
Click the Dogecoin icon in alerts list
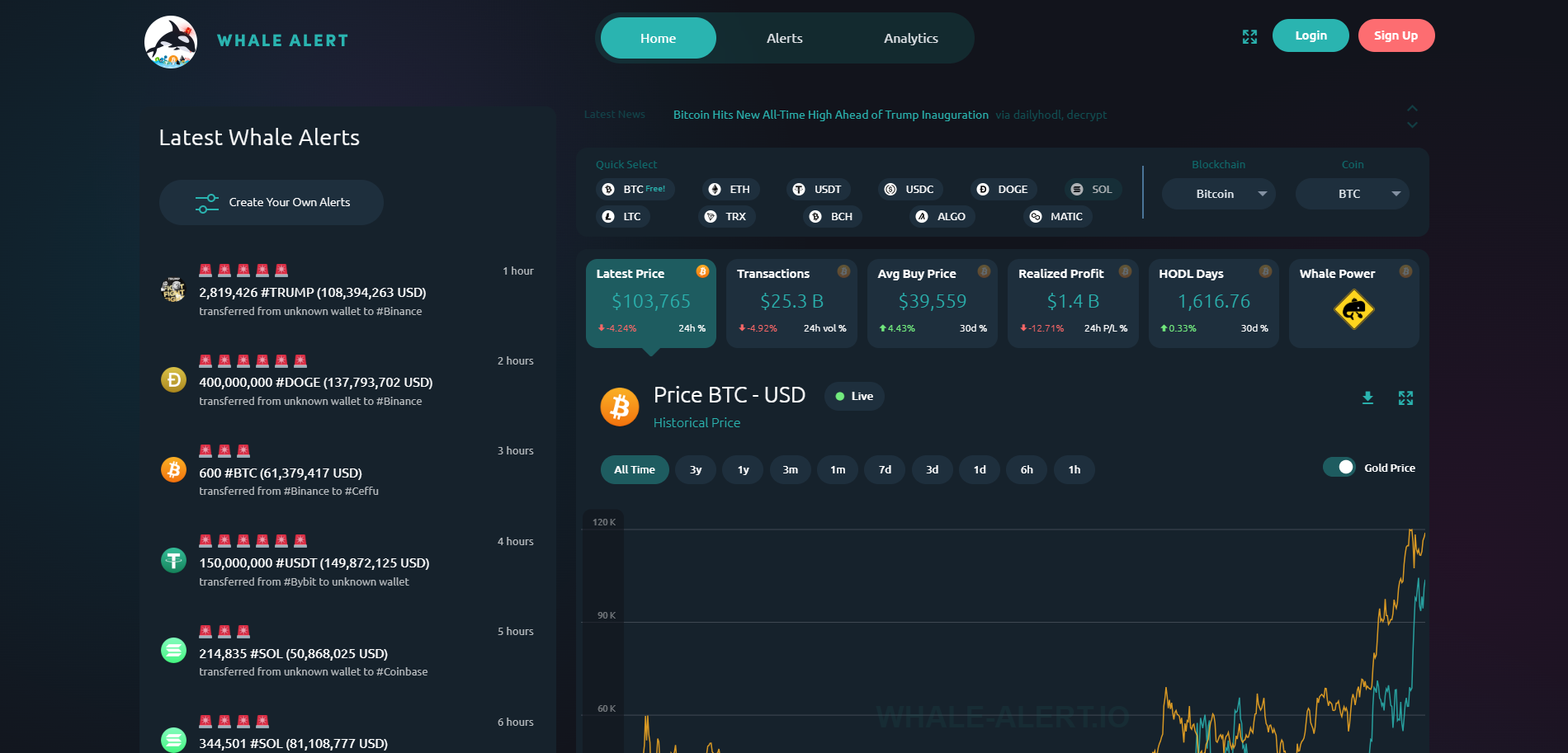(x=173, y=379)
